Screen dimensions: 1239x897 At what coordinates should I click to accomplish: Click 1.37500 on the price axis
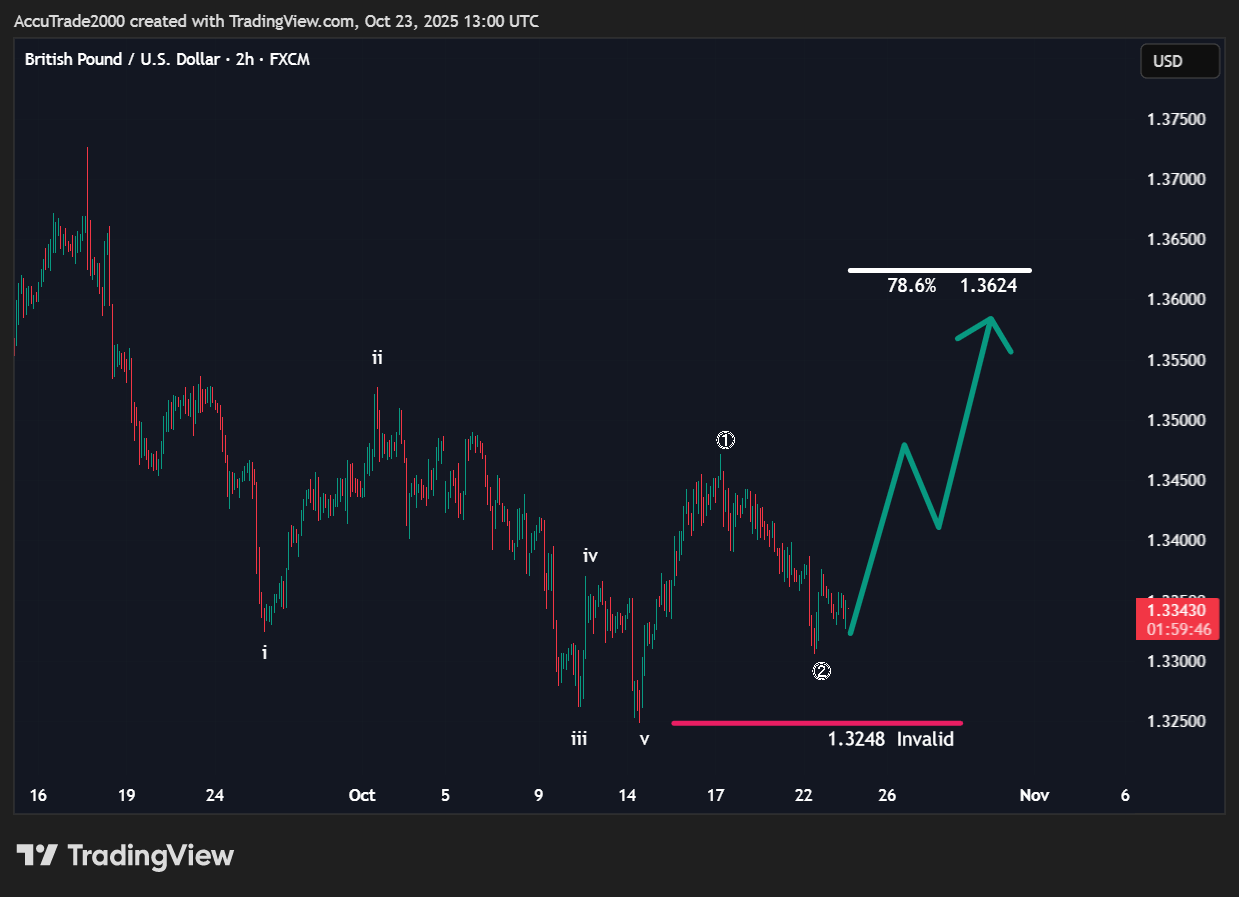[x=1176, y=119]
